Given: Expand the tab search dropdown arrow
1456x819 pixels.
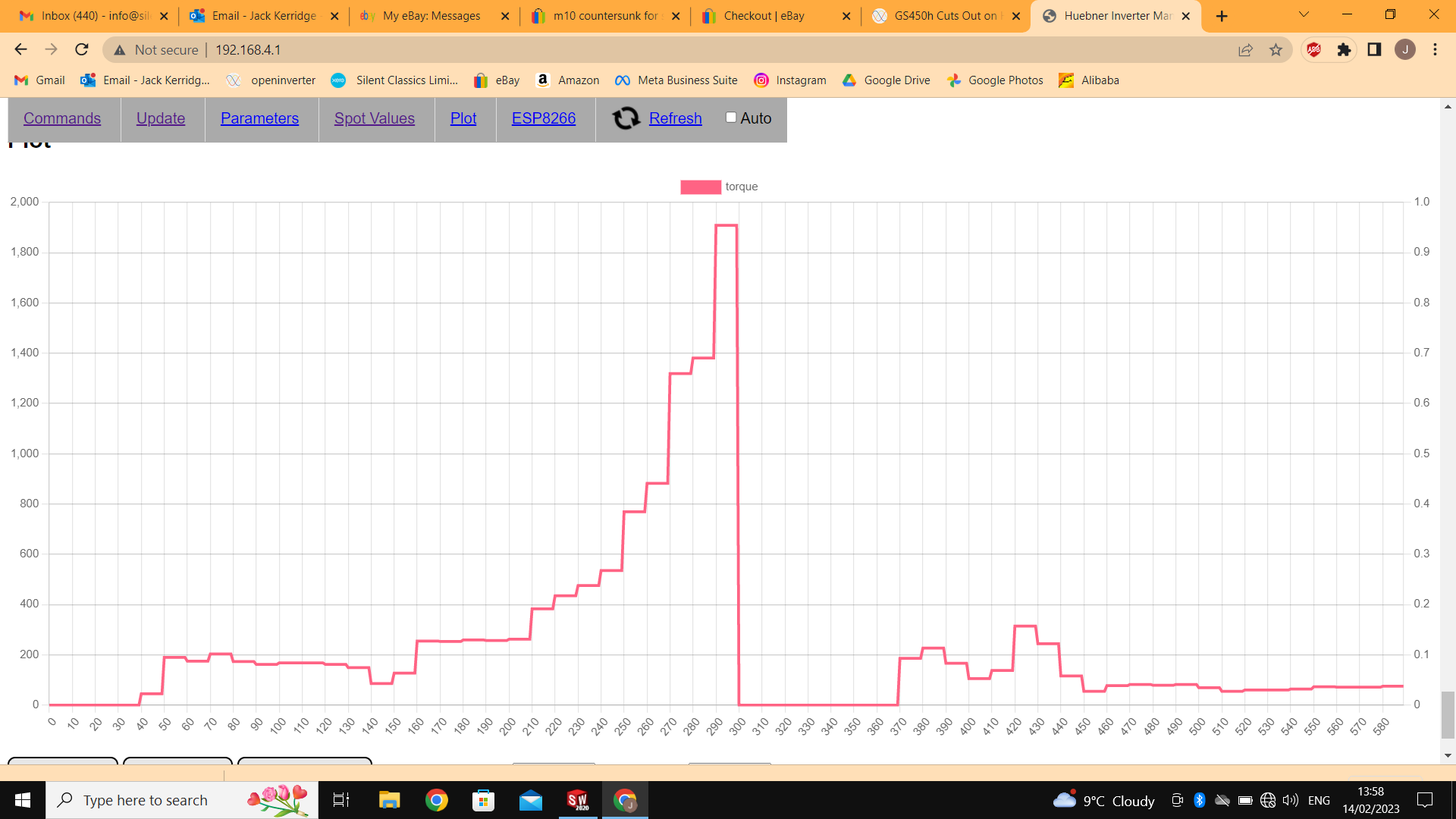Looking at the screenshot, I should [x=1304, y=15].
